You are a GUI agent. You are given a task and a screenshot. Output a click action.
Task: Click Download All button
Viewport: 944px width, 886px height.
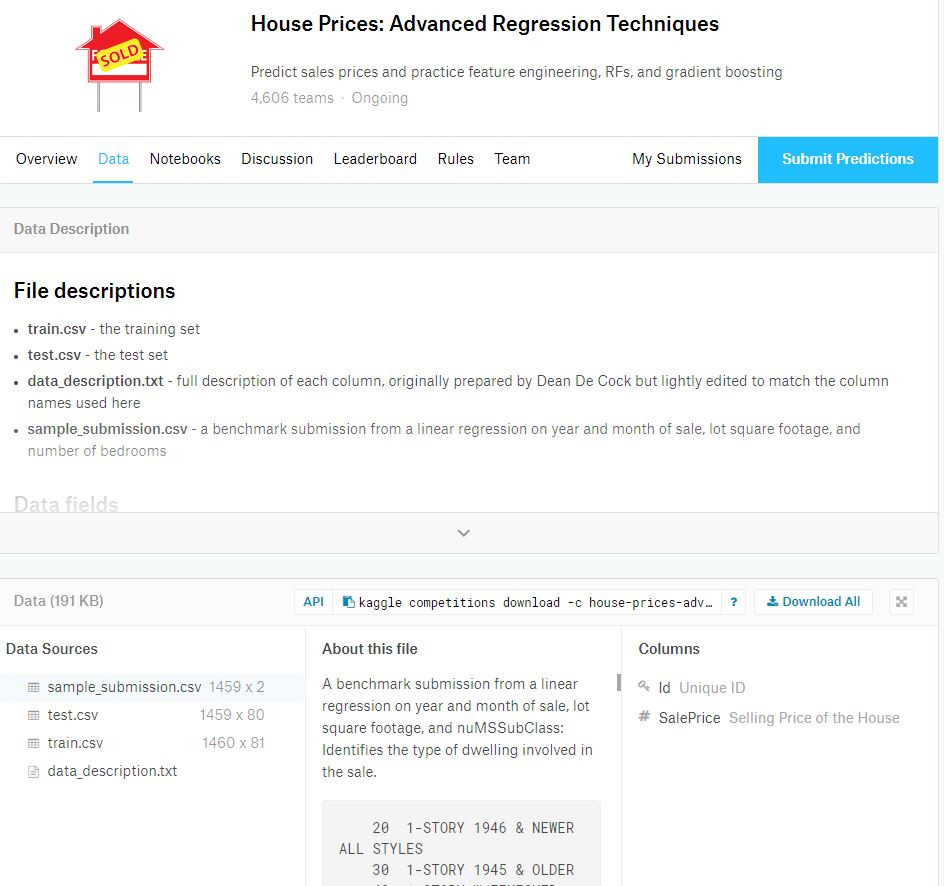(x=813, y=602)
